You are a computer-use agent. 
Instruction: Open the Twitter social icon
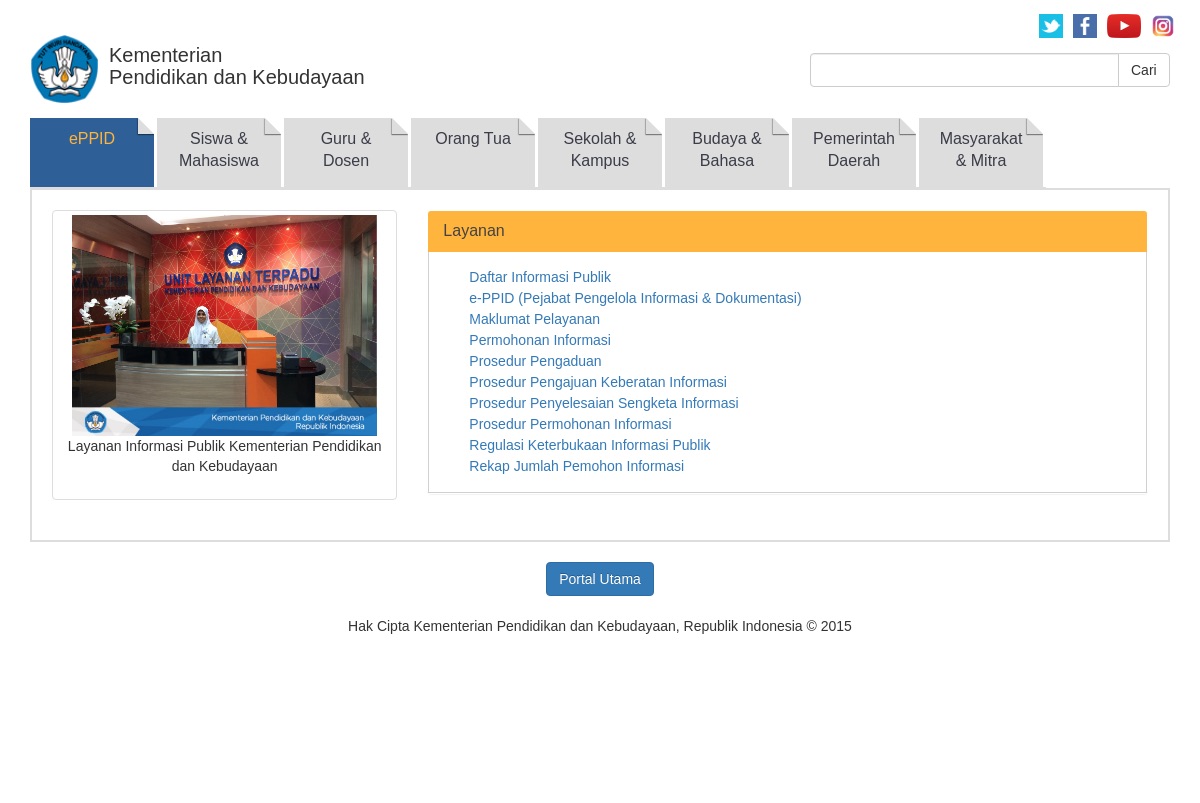tap(1051, 26)
